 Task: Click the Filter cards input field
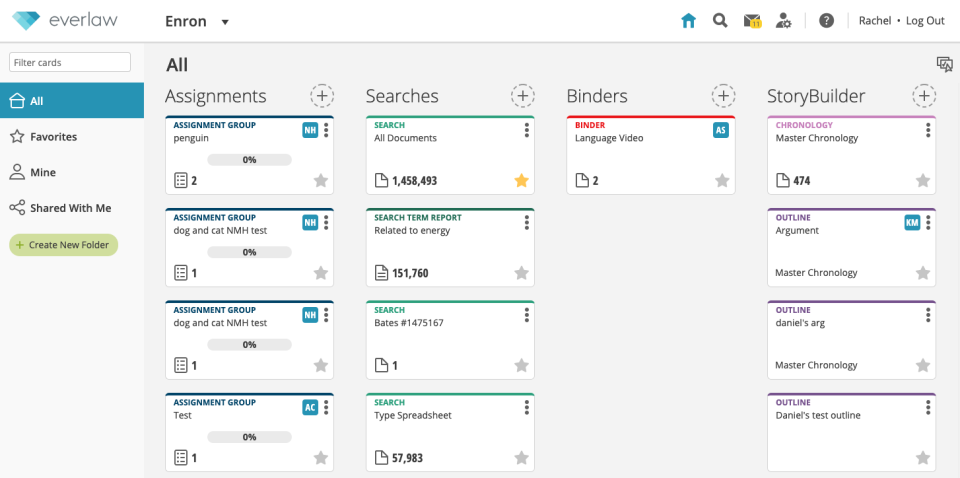point(70,62)
